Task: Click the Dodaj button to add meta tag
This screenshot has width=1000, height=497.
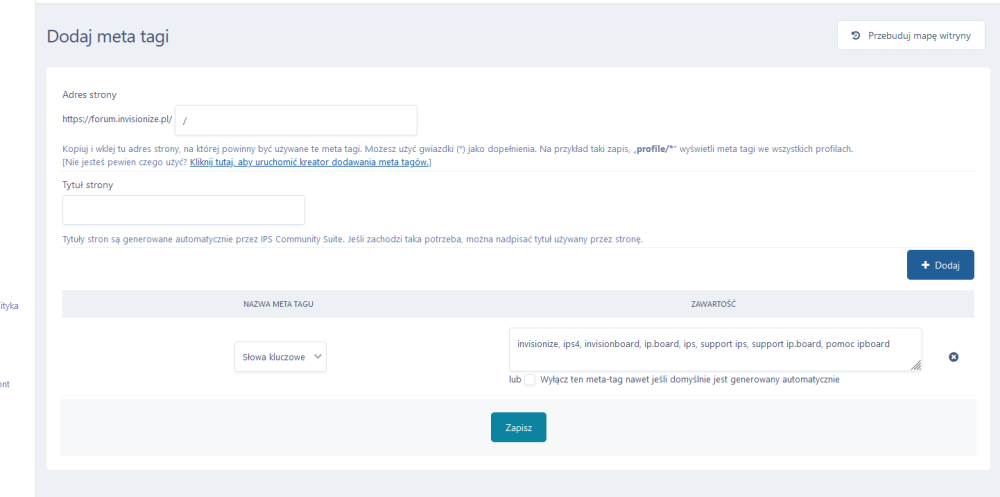Action: pos(940,265)
